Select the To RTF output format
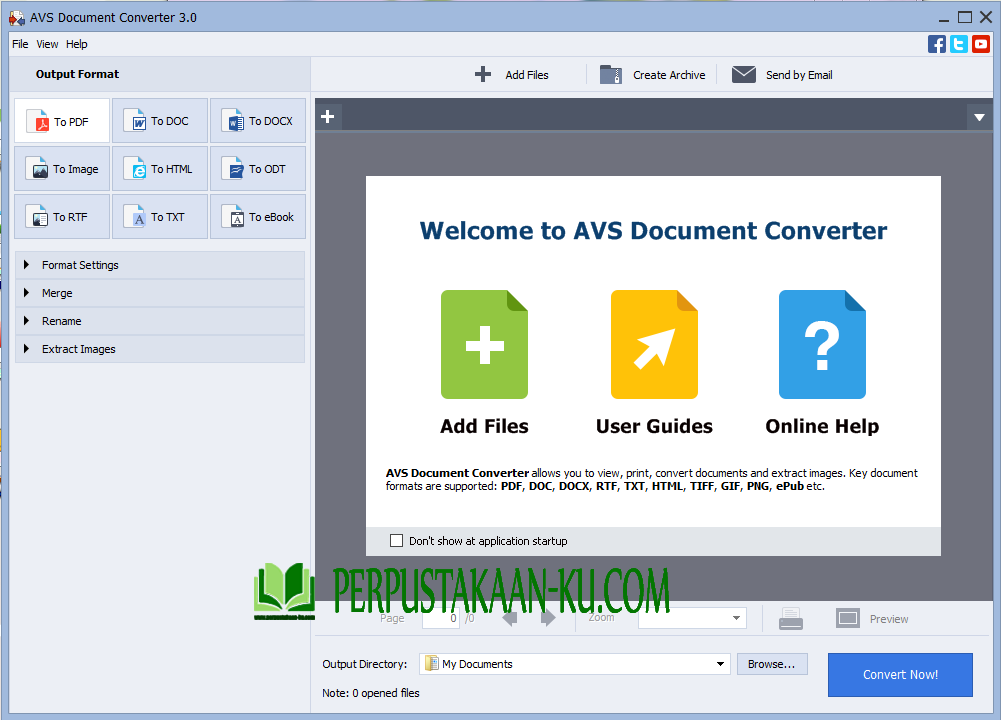 click(x=62, y=216)
